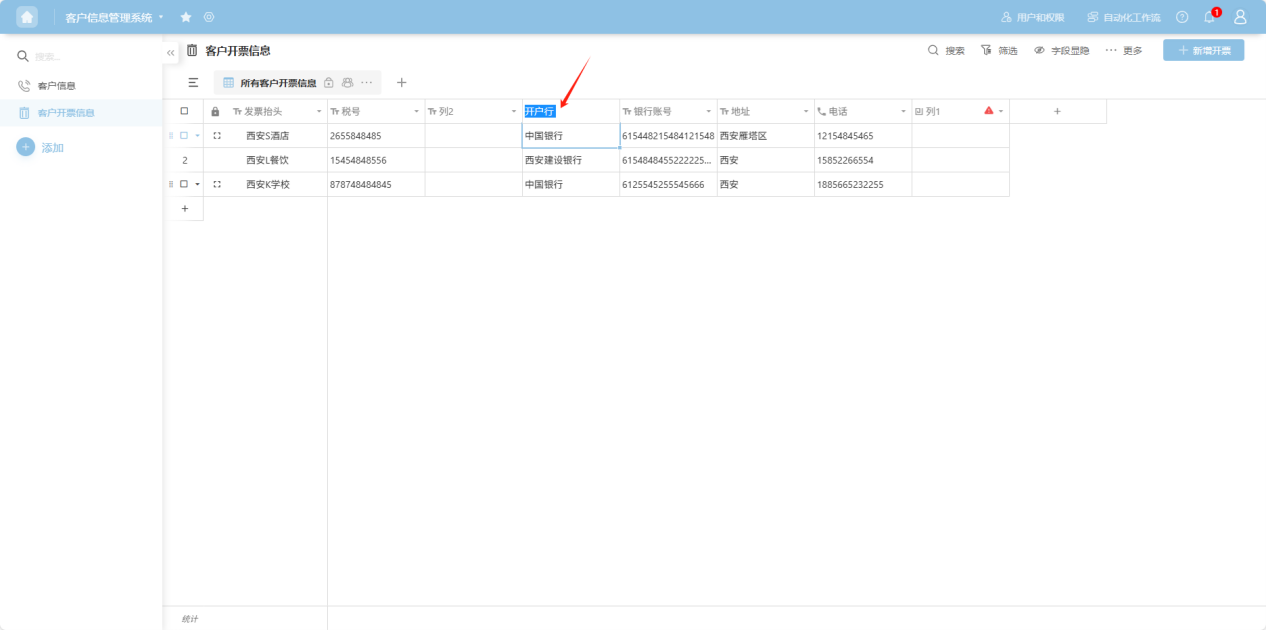Star the 客户信息管理系统 app as favorite
1266x630 pixels.
point(186,17)
